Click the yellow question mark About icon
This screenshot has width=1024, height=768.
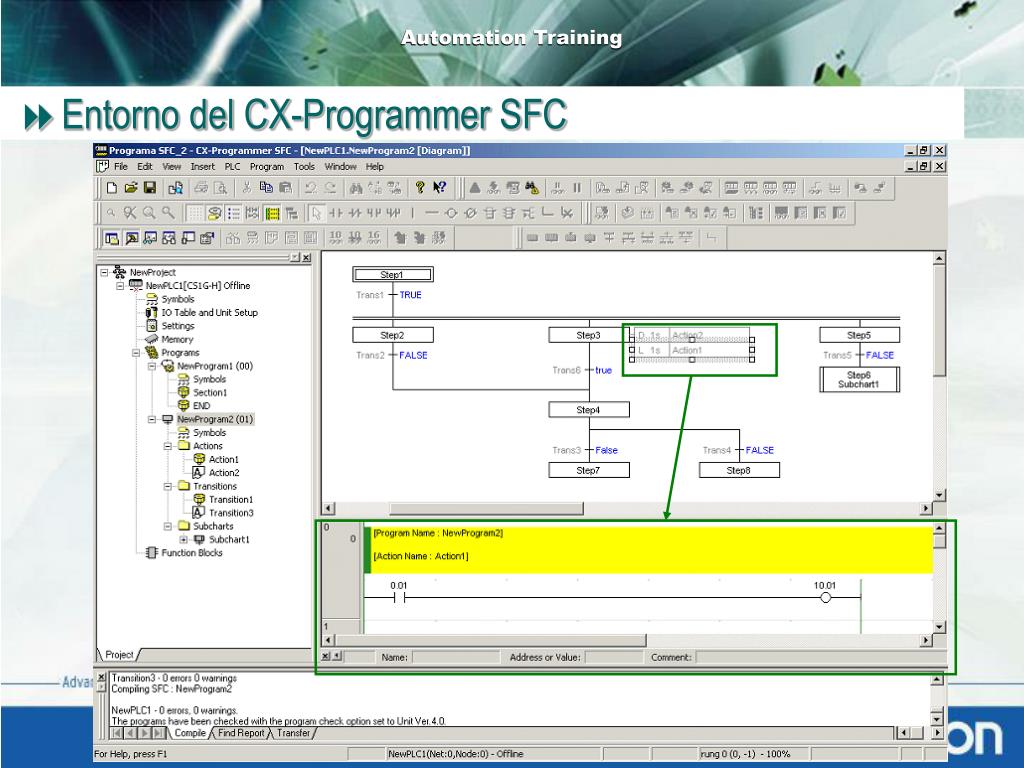pyautogui.click(x=420, y=188)
